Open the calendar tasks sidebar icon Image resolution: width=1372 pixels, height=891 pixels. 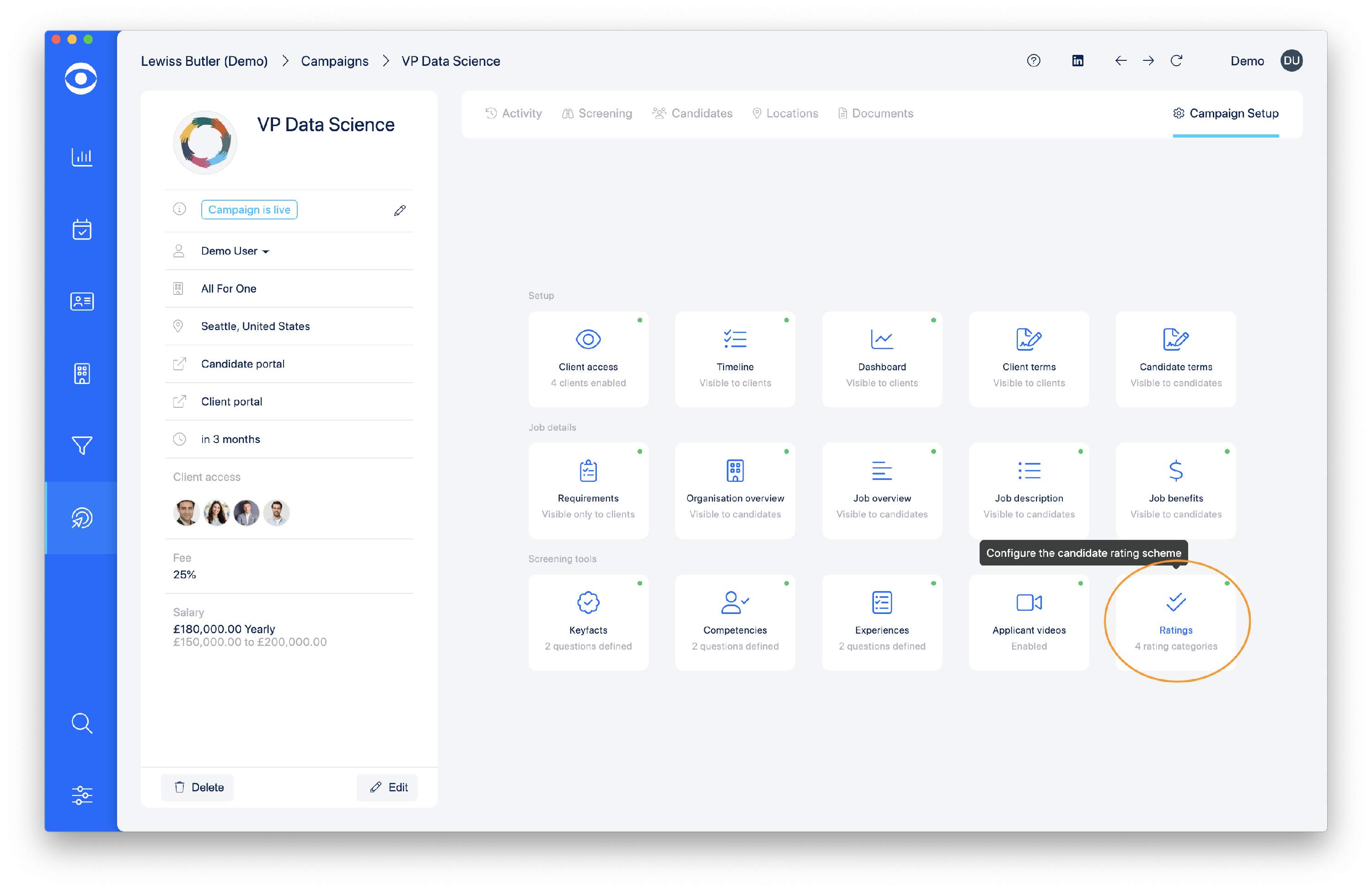coord(81,229)
